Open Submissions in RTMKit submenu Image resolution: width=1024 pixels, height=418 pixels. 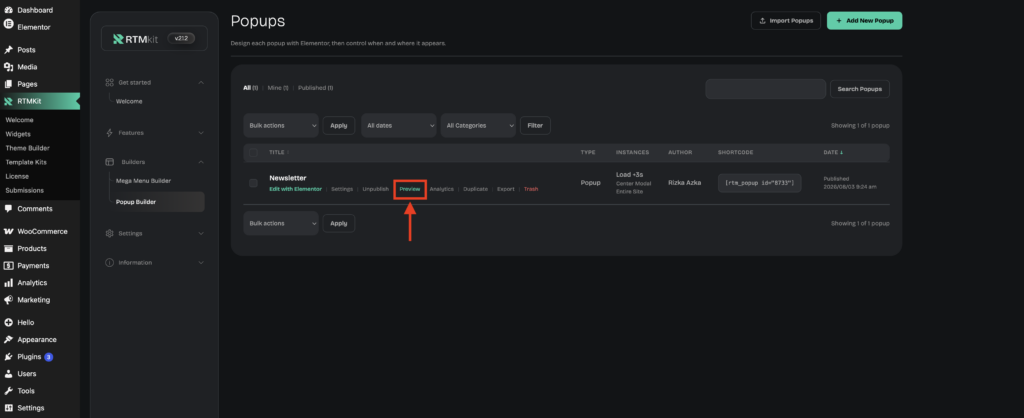[25, 191]
